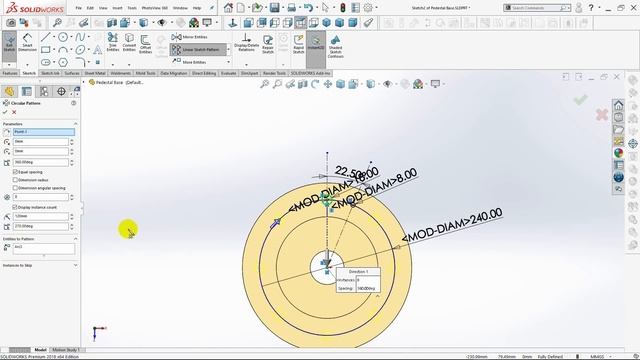The height and width of the screenshot is (360, 640).
Task: Click Move Entities
Action: tap(189, 62)
